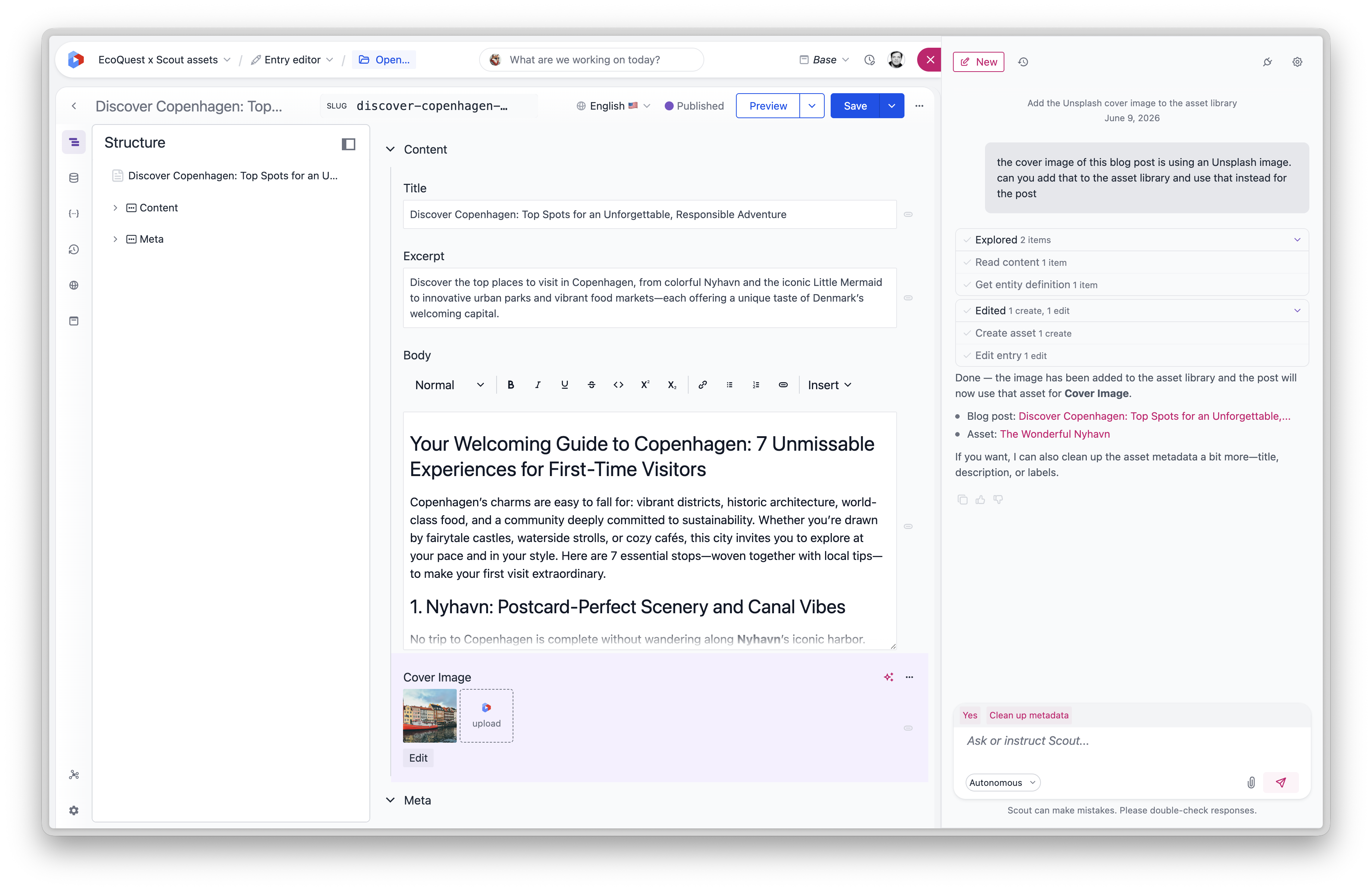Open the settings gear at sidebar bottom
Image resolution: width=1372 pixels, height=891 pixels.
click(74, 810)
